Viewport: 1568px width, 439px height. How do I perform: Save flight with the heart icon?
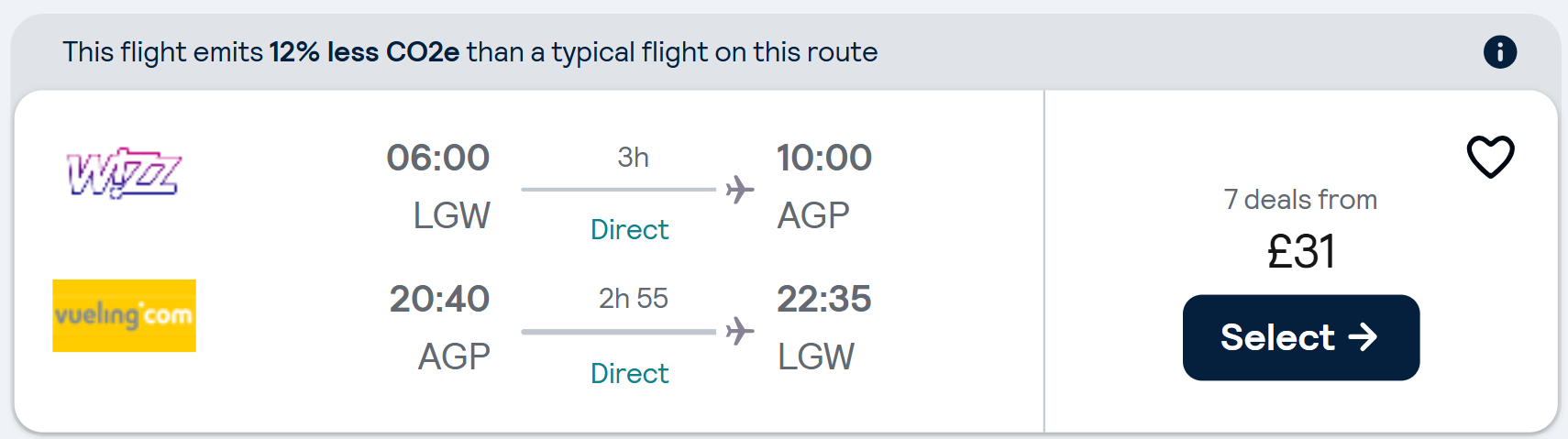pos(1490,157)
